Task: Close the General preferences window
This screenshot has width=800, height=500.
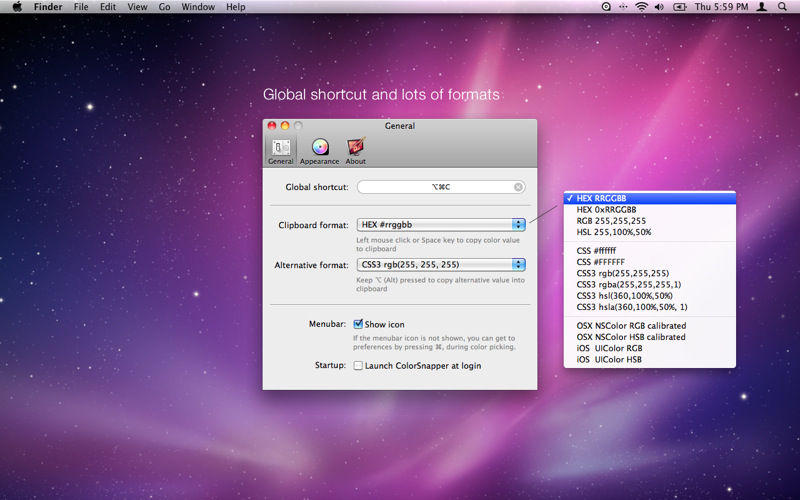Action: (x=272, y=126)
